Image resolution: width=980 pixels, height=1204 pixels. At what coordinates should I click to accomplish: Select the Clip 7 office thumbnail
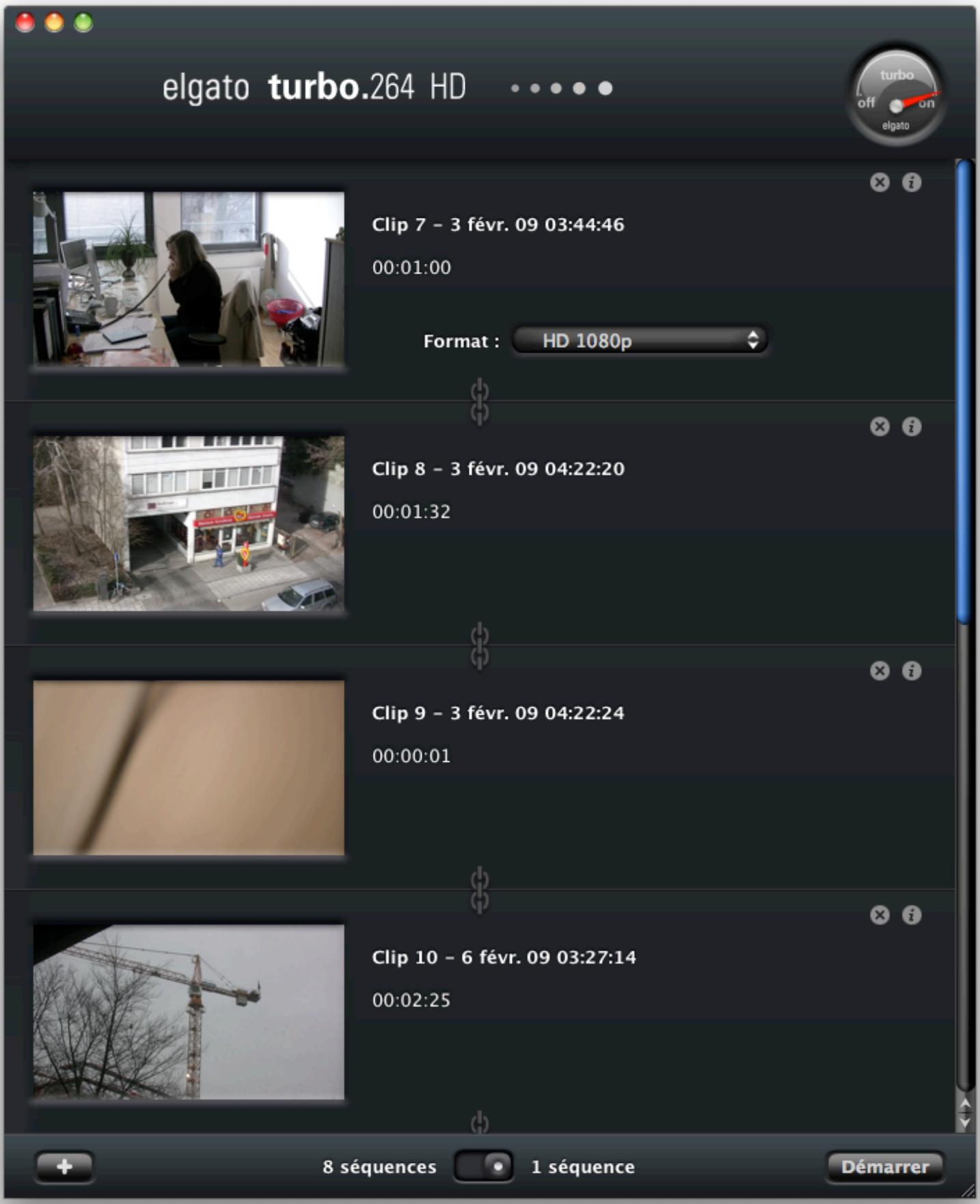pyautogui.click(x=189, y=279)
